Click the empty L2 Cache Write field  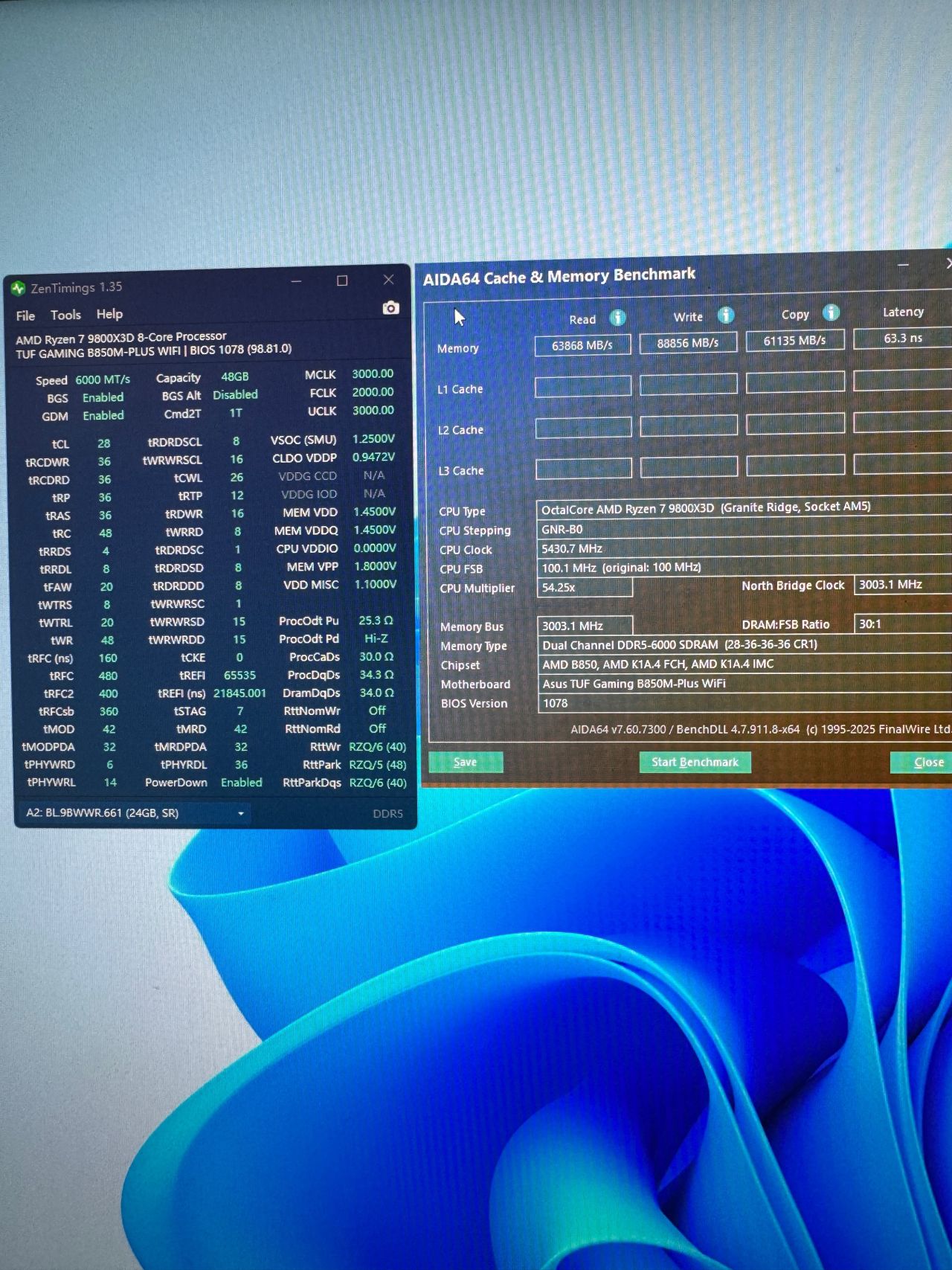(x=689, y=426)
